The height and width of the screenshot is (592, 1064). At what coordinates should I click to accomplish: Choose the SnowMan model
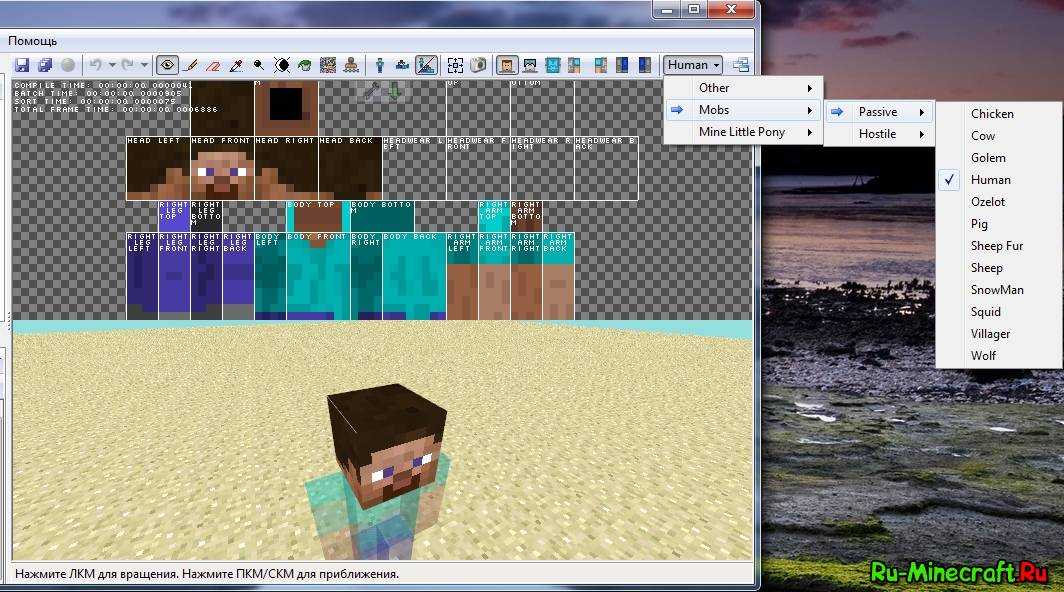(999, 290)
